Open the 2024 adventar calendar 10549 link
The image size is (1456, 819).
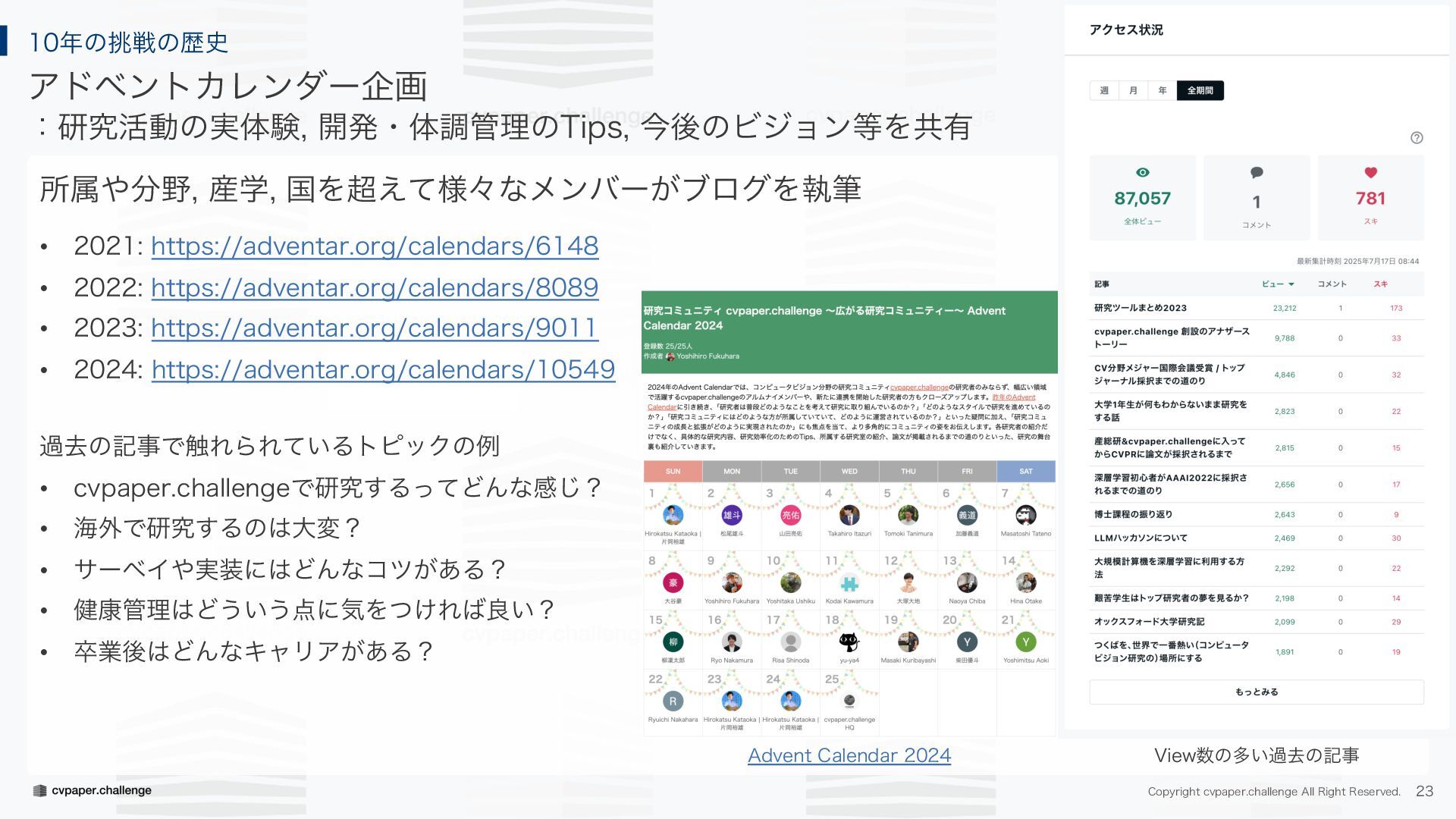pos(383,369)
